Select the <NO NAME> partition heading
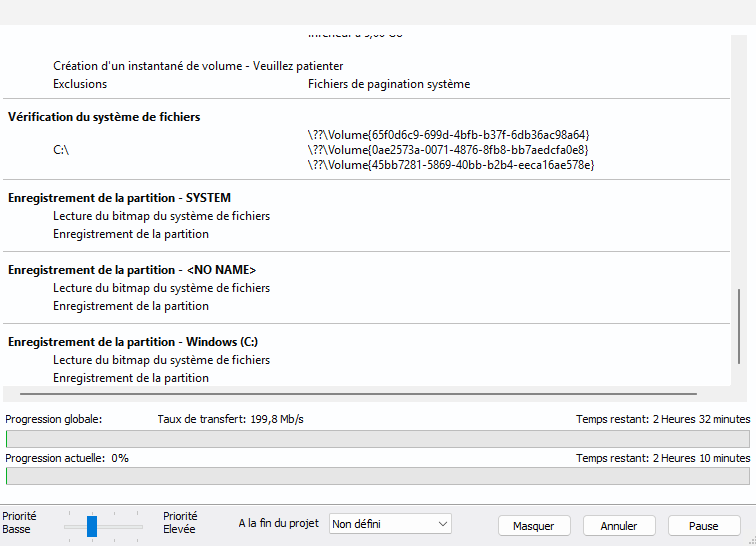The image size is (756, 546). [132, 270]
